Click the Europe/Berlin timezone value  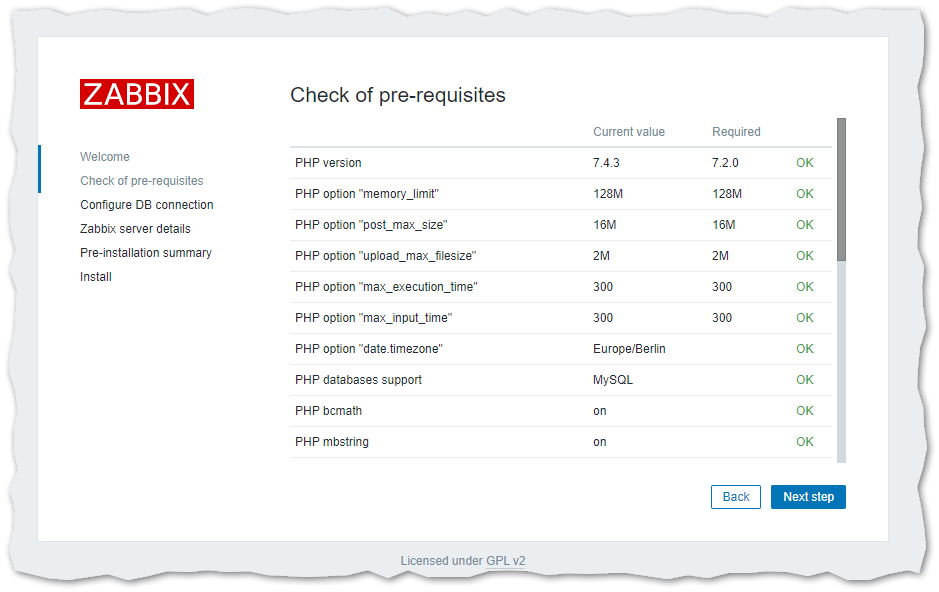pos(629,349)
